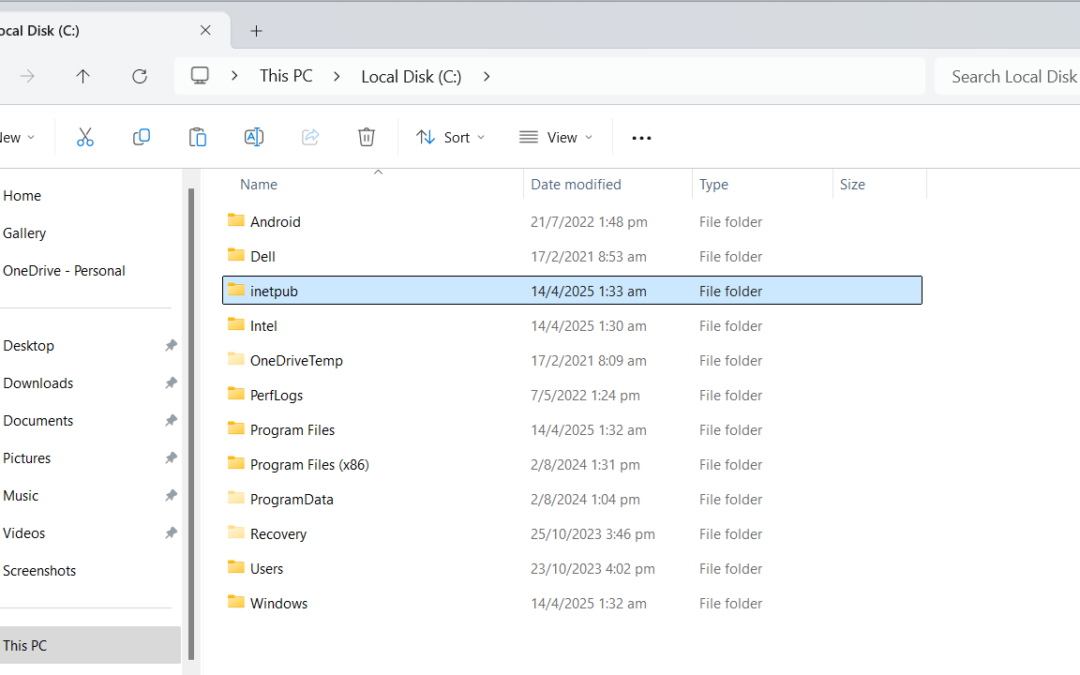The image size is (1080, 675).
Task: Expand the chevron after Local Disk (C:)
Action: [x=486, y=76]
